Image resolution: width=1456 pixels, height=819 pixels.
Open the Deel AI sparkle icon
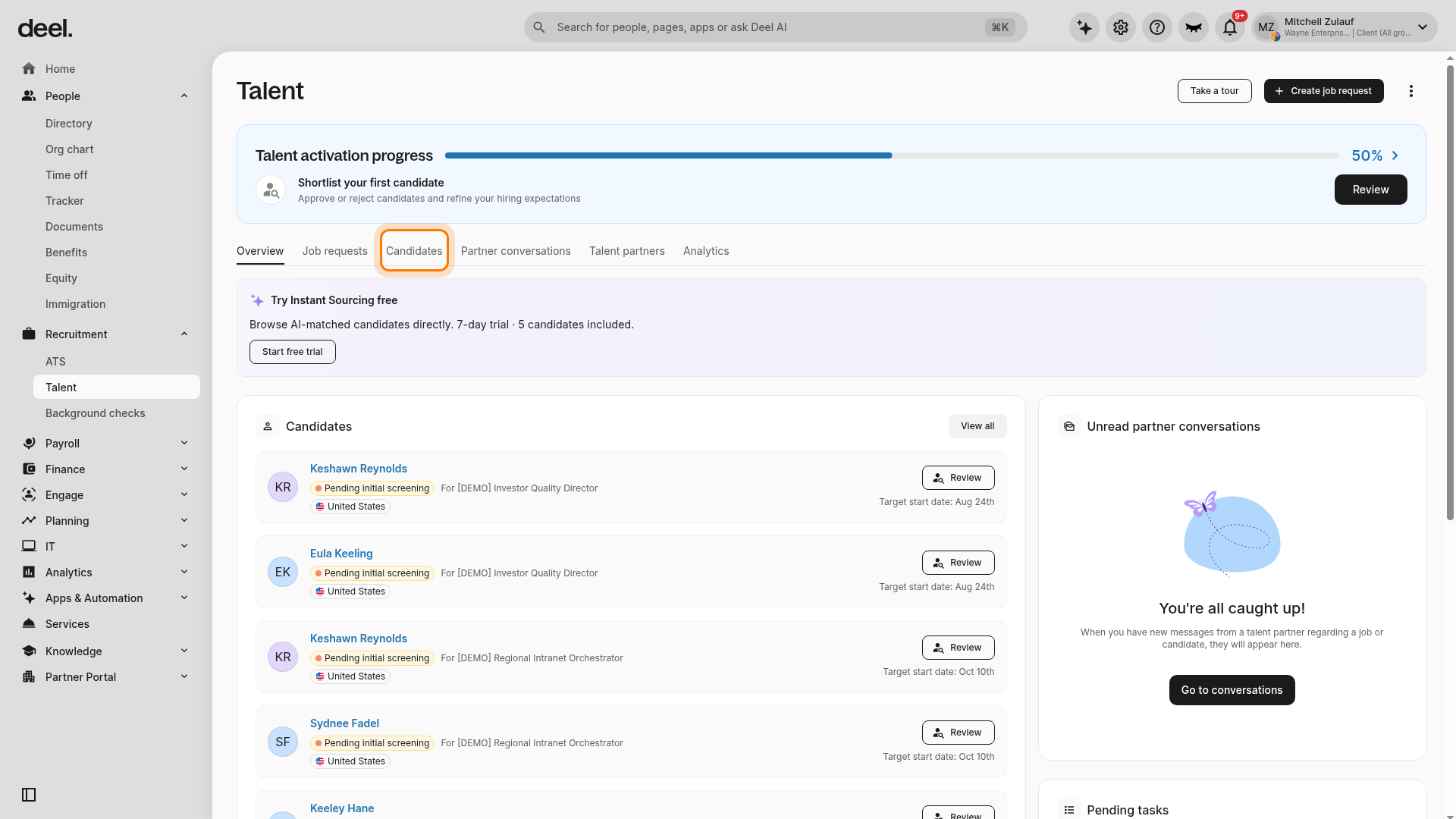tap(1084, 28)
